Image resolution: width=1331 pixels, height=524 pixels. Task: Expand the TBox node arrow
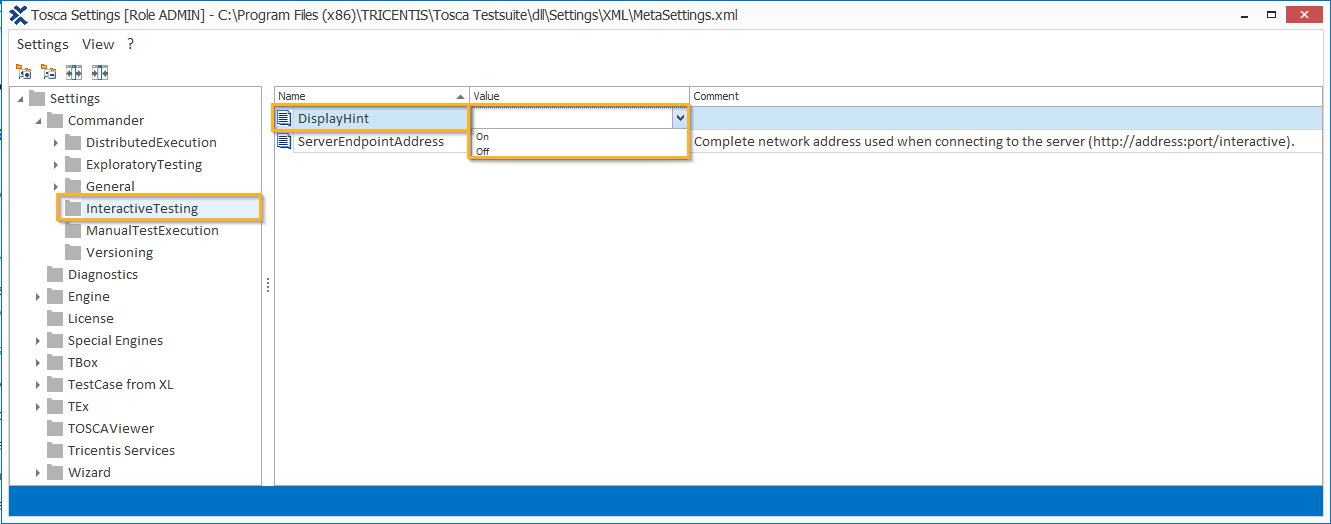pyautogui.click(x=38, y=362)
